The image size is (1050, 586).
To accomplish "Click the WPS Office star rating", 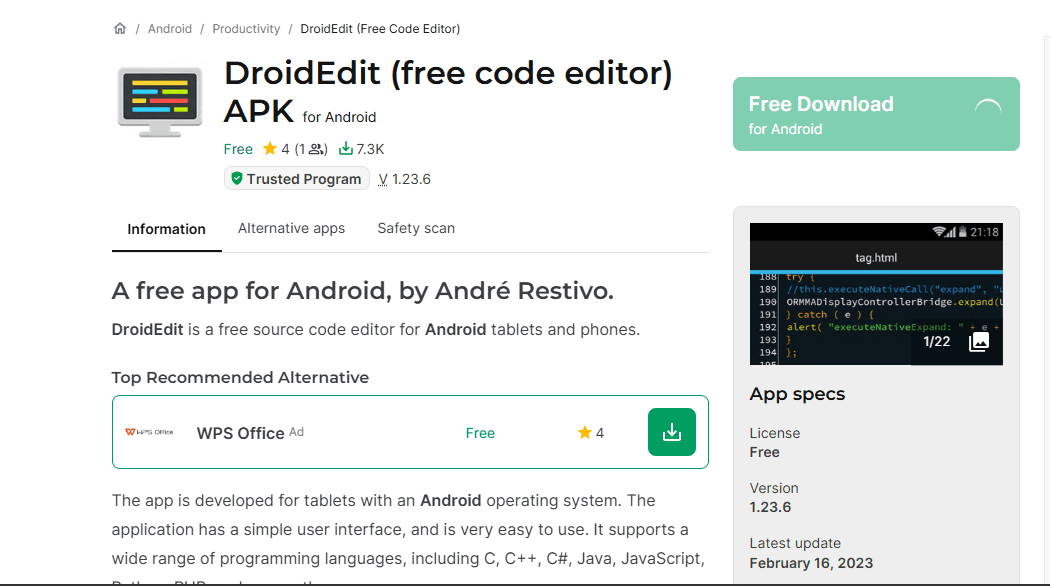I will 591,433.
